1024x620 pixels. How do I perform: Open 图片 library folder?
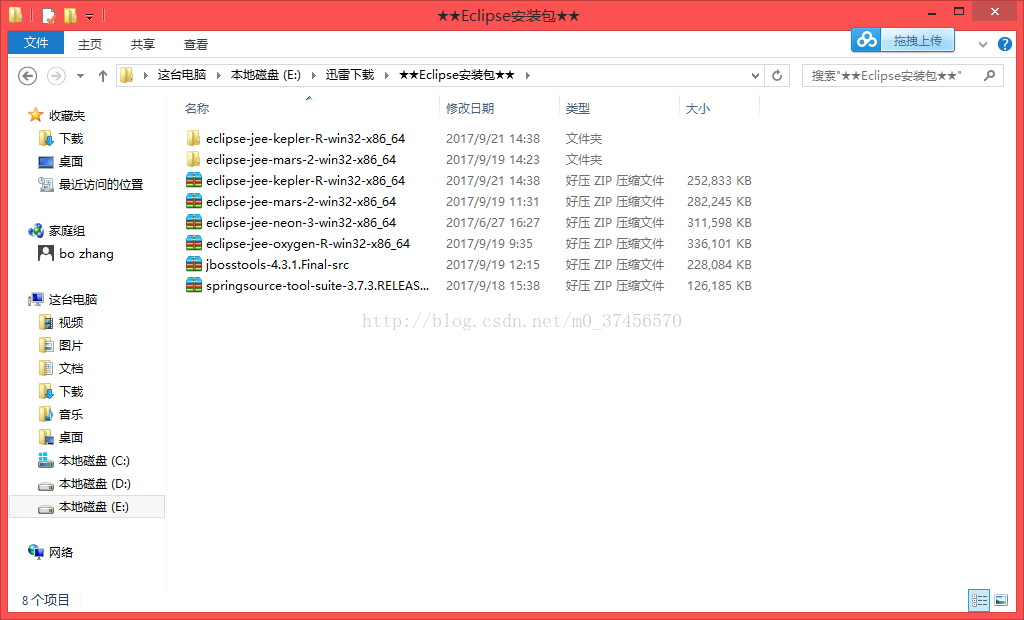click(71, 346)
